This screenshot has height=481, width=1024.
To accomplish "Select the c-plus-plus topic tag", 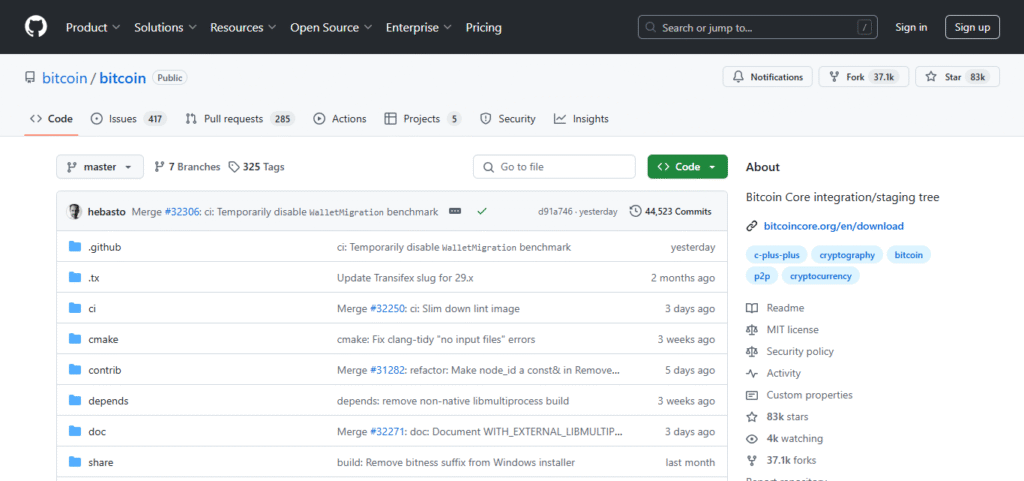I will pyautogui.click(x=776, y=255).
